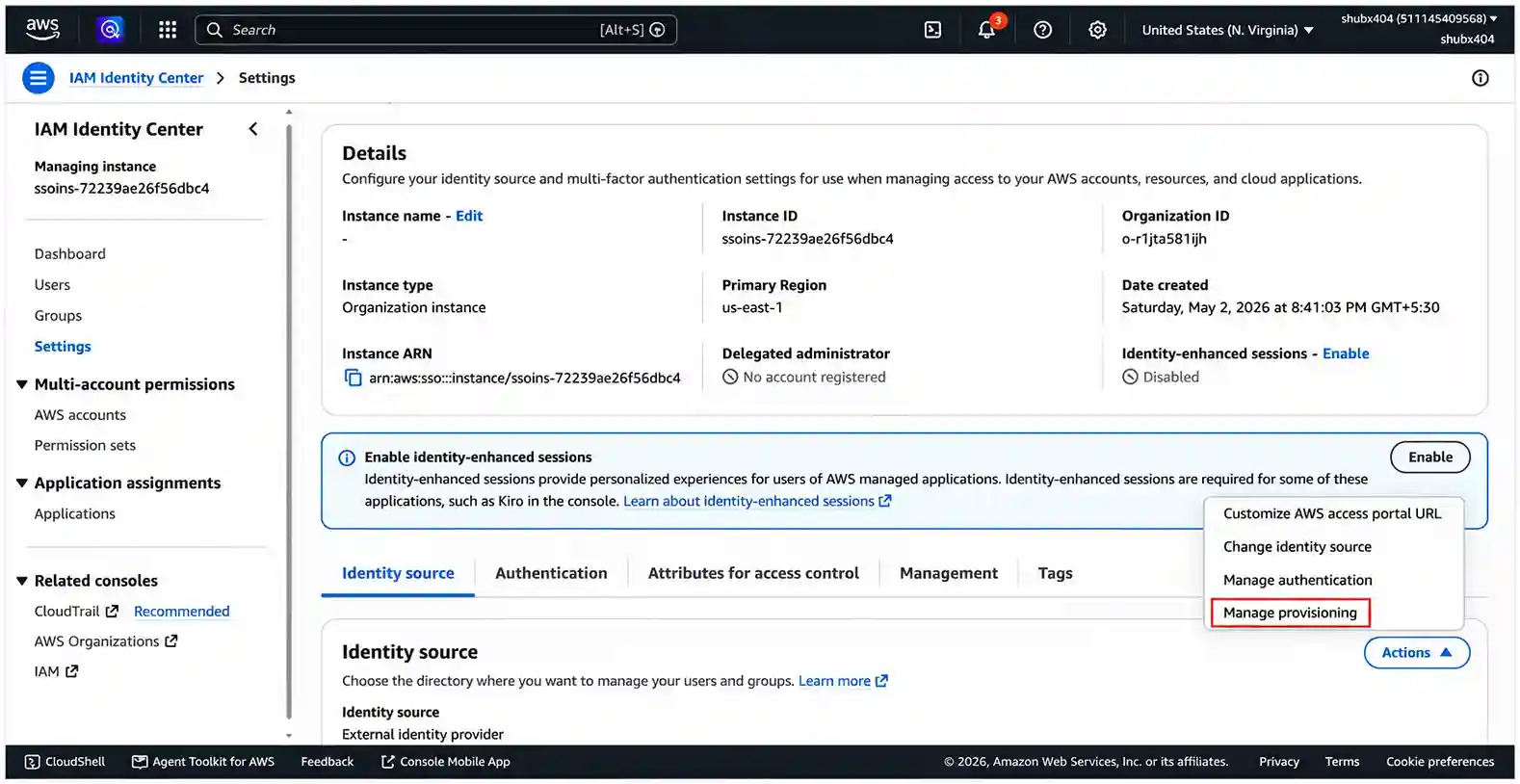
Task: Open Learn about identity-enhanced sessions link
Action: [757, 501]
